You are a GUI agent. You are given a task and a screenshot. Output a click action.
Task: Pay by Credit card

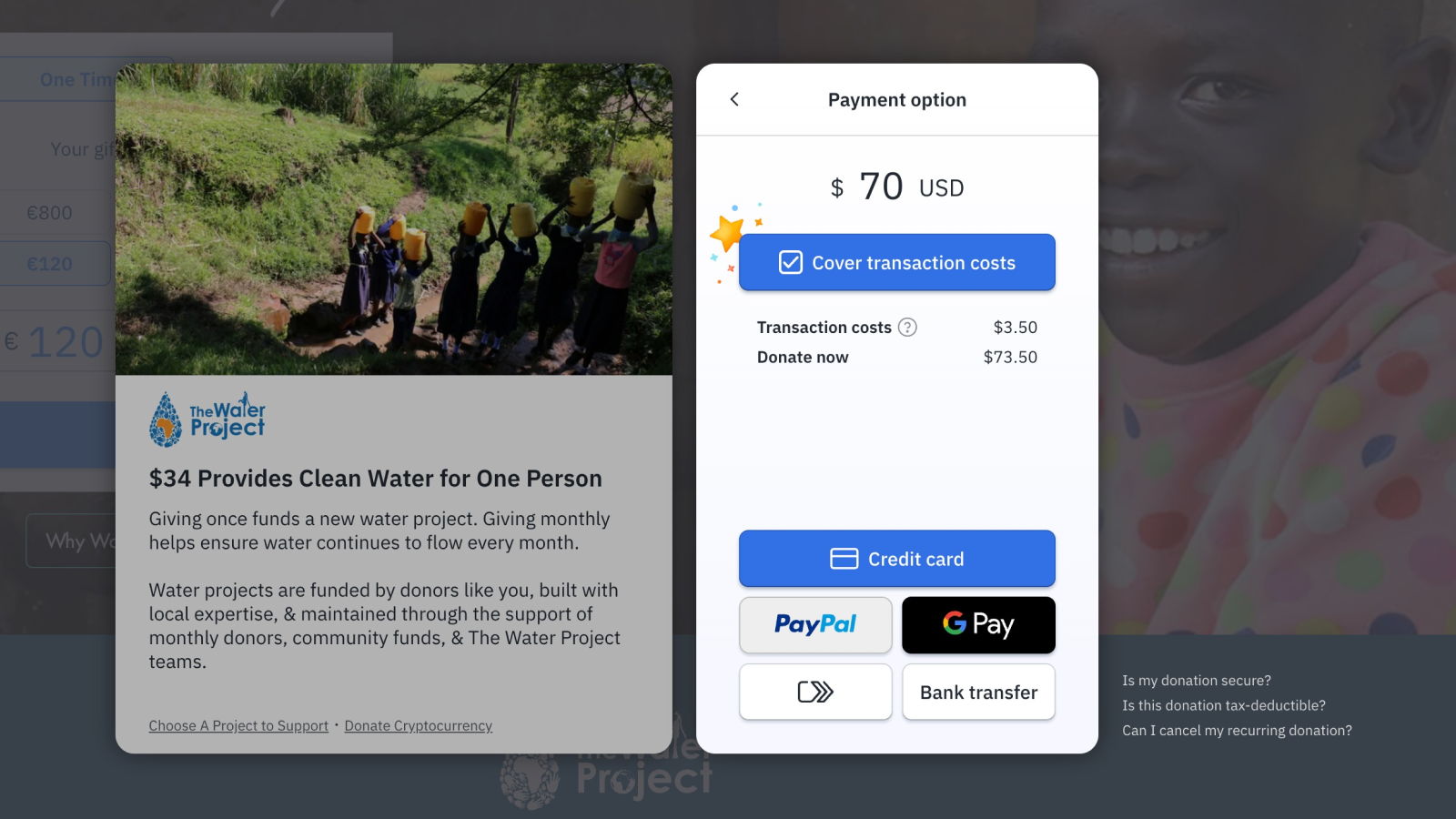[x=896, y=559]
